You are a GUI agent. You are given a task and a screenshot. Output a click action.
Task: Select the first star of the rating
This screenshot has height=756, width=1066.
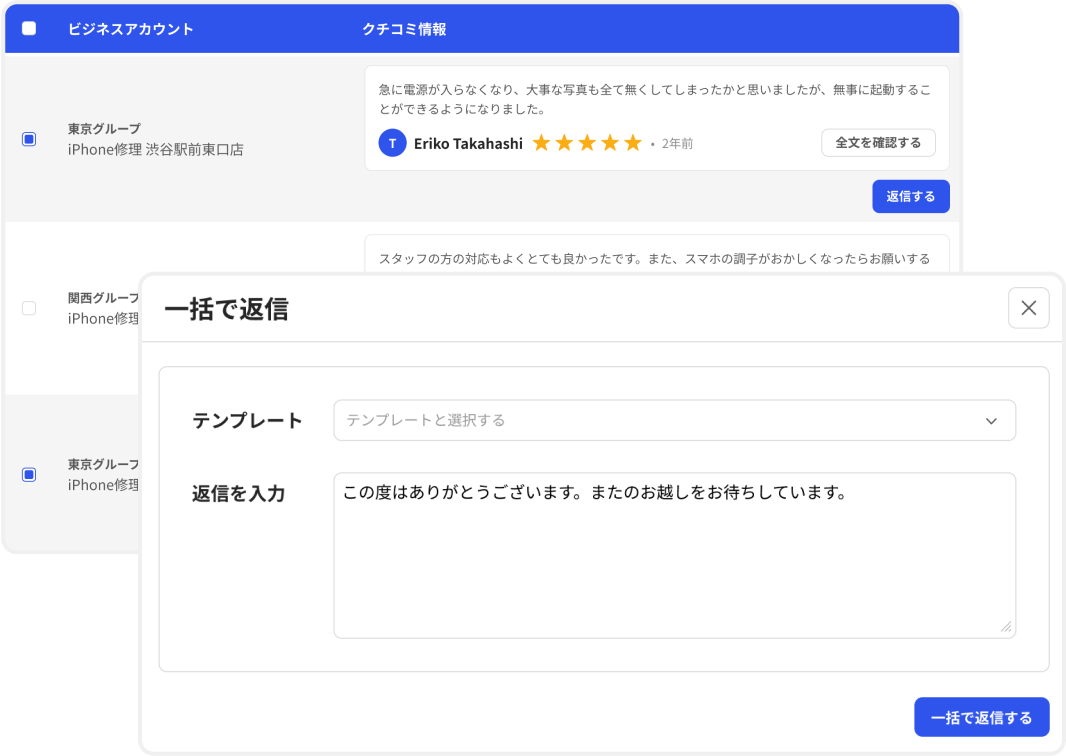pyautogui.click(x=541, y=143)
